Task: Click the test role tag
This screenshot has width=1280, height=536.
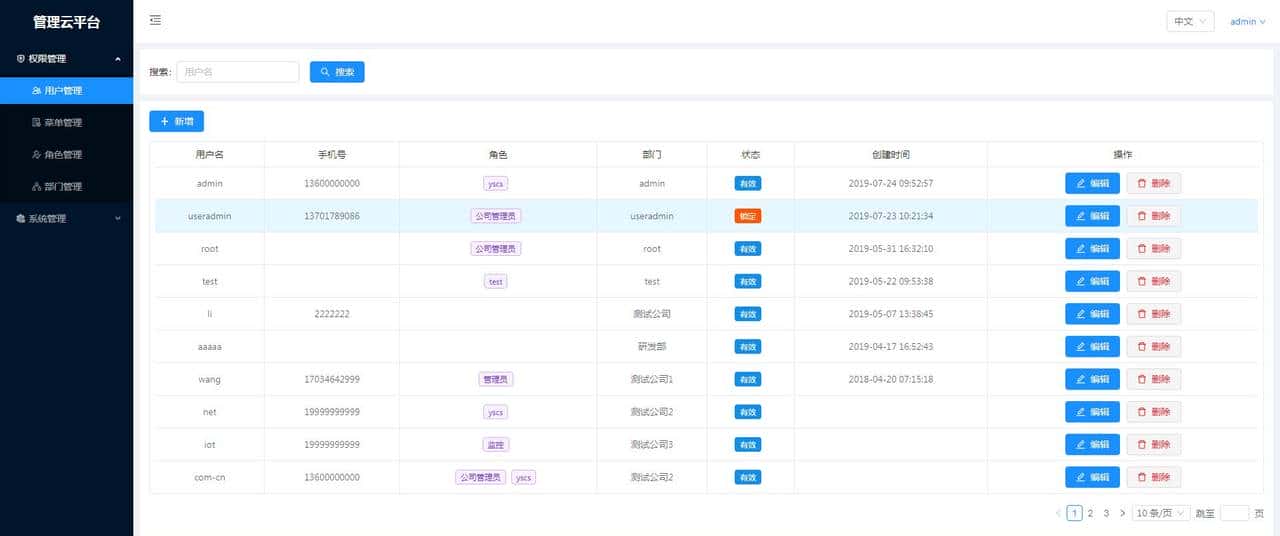Action: tap(496, 282)
